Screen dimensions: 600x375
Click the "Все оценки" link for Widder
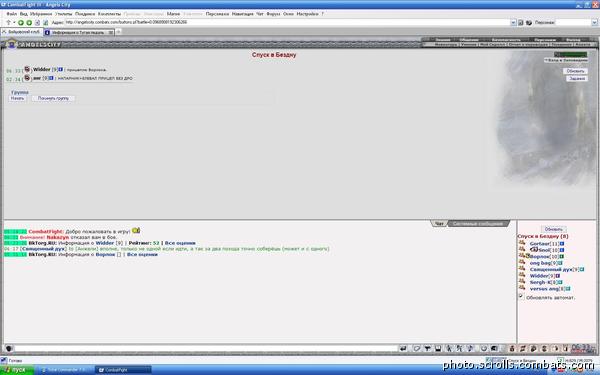pos(180,243)
